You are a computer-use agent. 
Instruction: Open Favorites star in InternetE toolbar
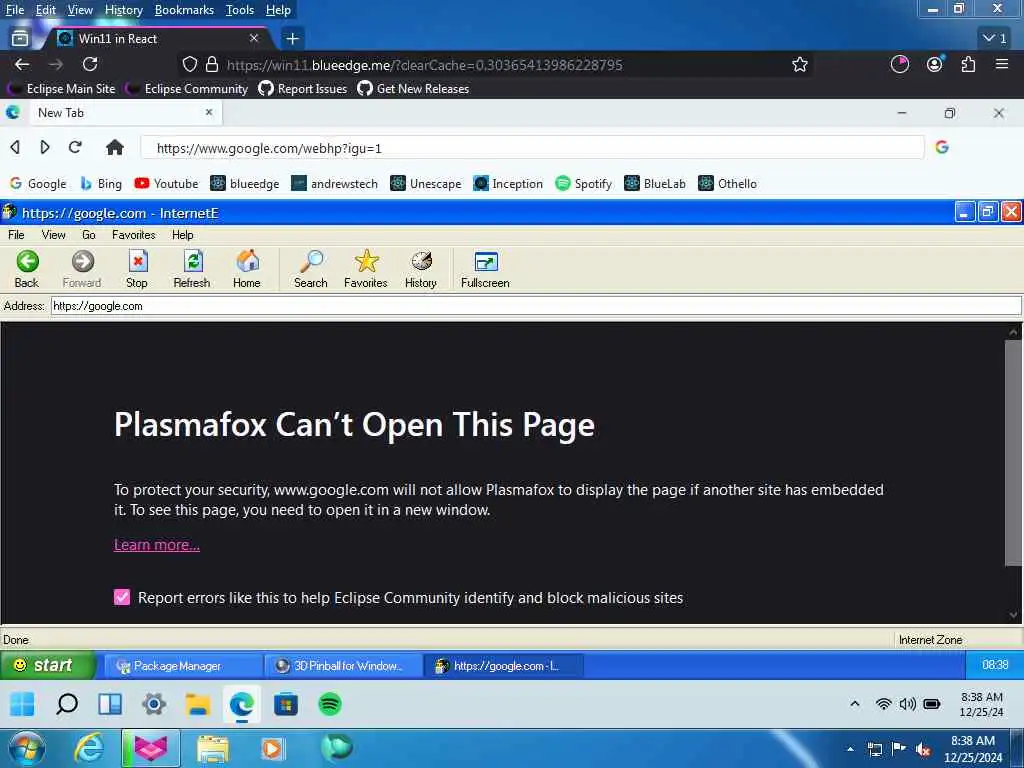[366, 268]
